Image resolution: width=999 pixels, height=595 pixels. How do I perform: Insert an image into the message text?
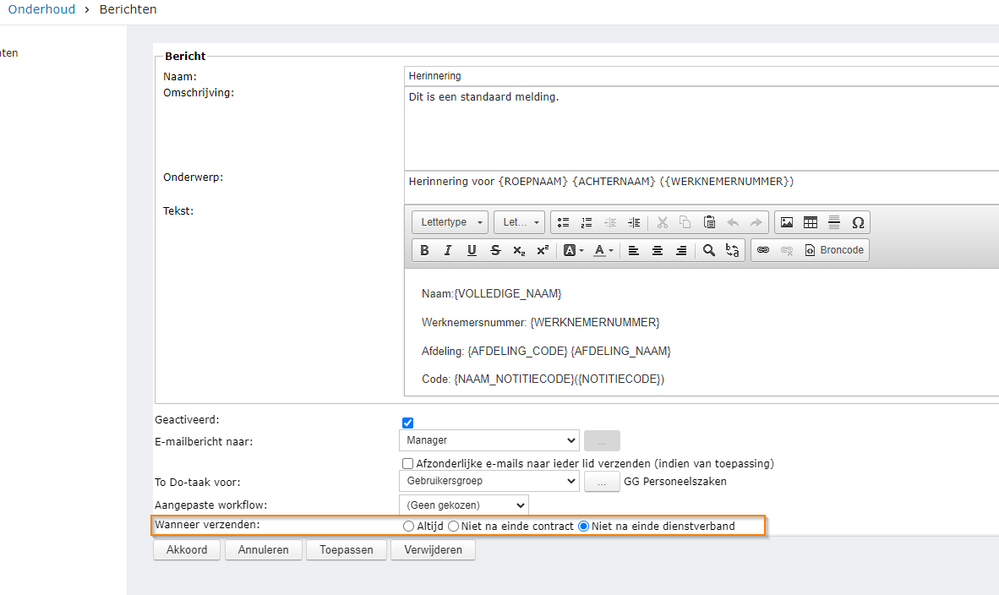(x=787, y=222)
